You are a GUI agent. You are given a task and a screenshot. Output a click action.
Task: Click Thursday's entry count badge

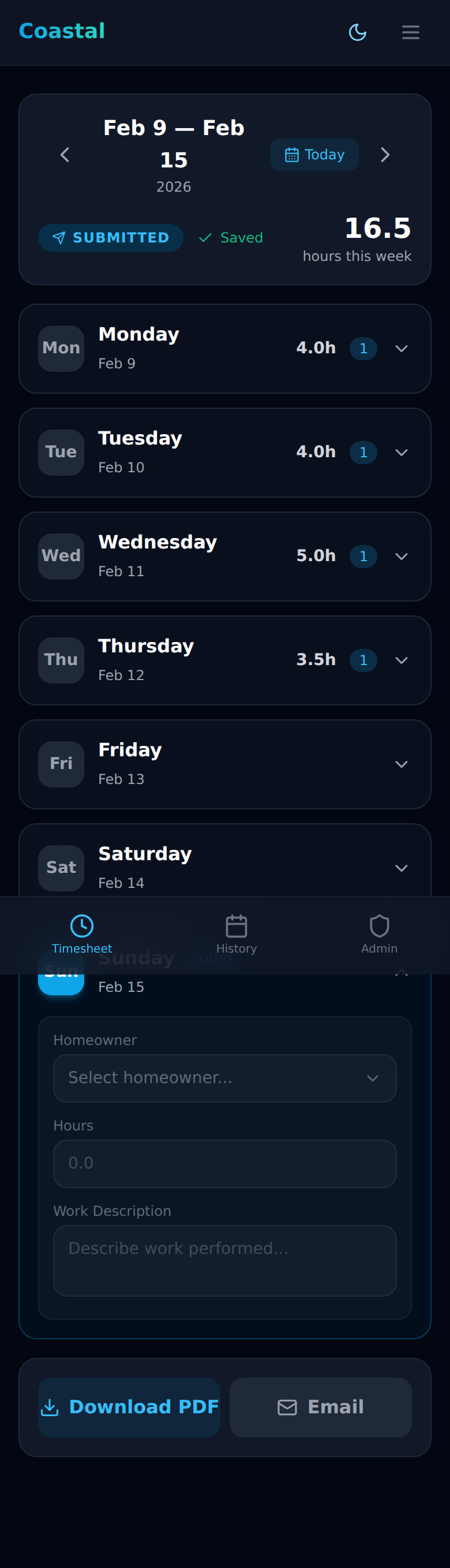pos(363,660)
